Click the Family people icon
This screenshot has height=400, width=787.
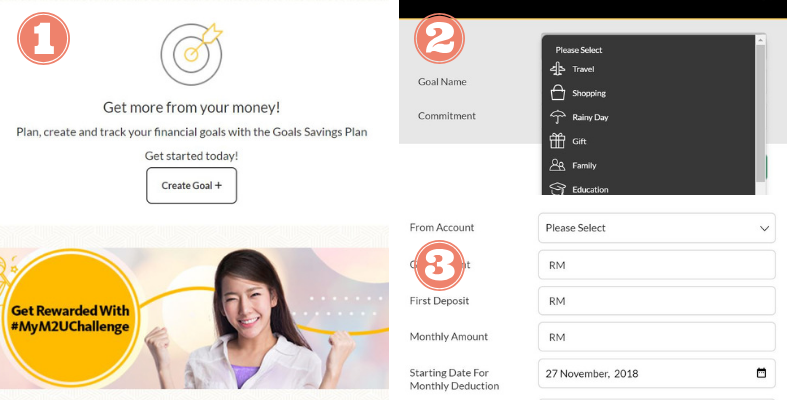tap(558, 165)
